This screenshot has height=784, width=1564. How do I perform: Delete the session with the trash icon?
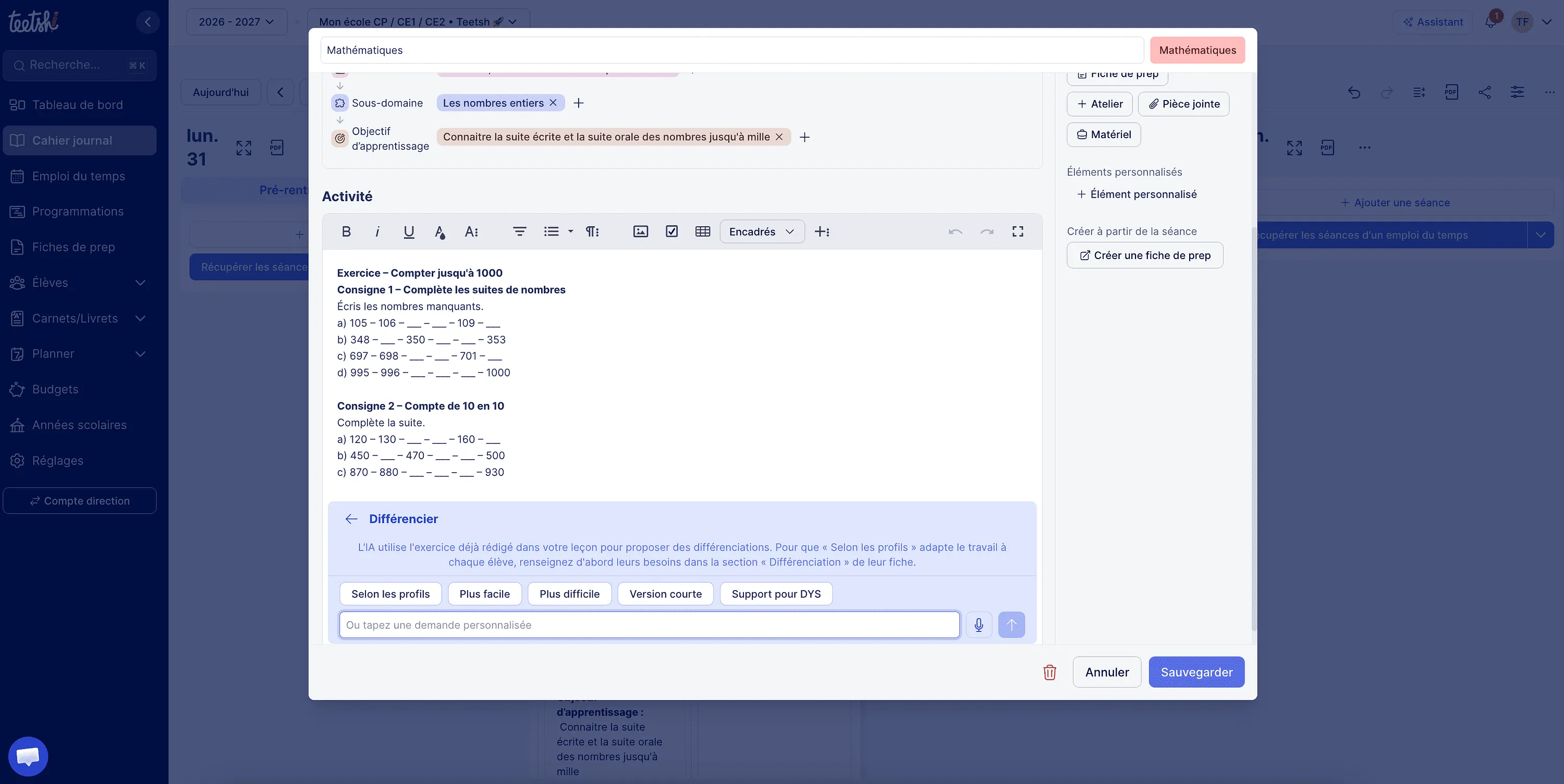point(1050,672)
